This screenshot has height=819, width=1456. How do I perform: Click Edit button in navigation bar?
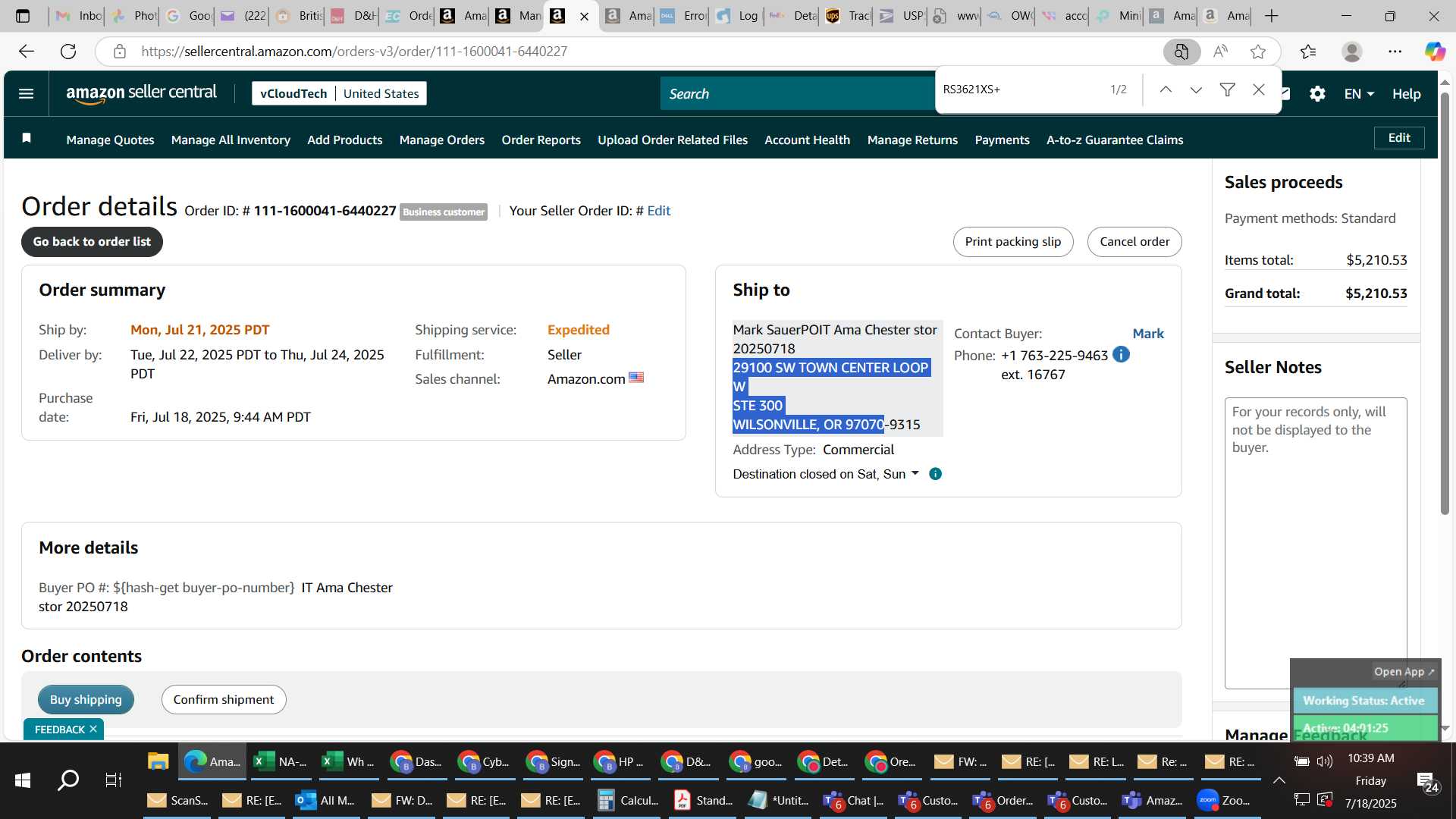point(1399,138)
